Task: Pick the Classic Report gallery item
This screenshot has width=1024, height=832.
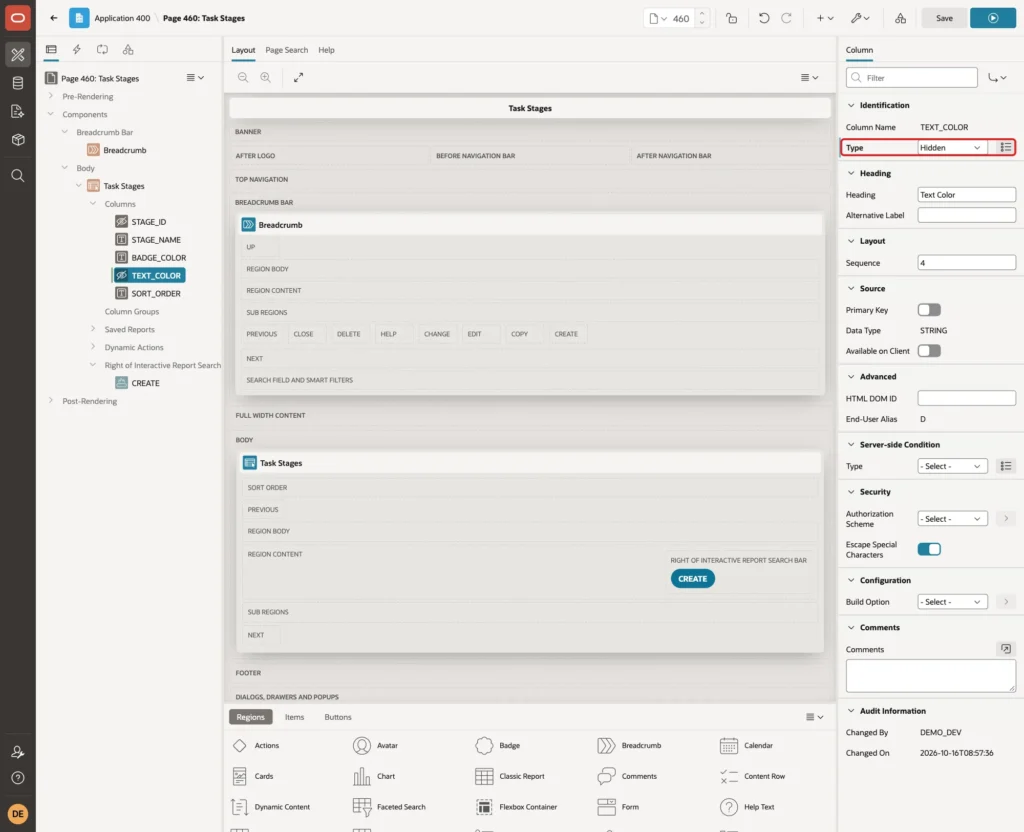Action: [509, 776]
